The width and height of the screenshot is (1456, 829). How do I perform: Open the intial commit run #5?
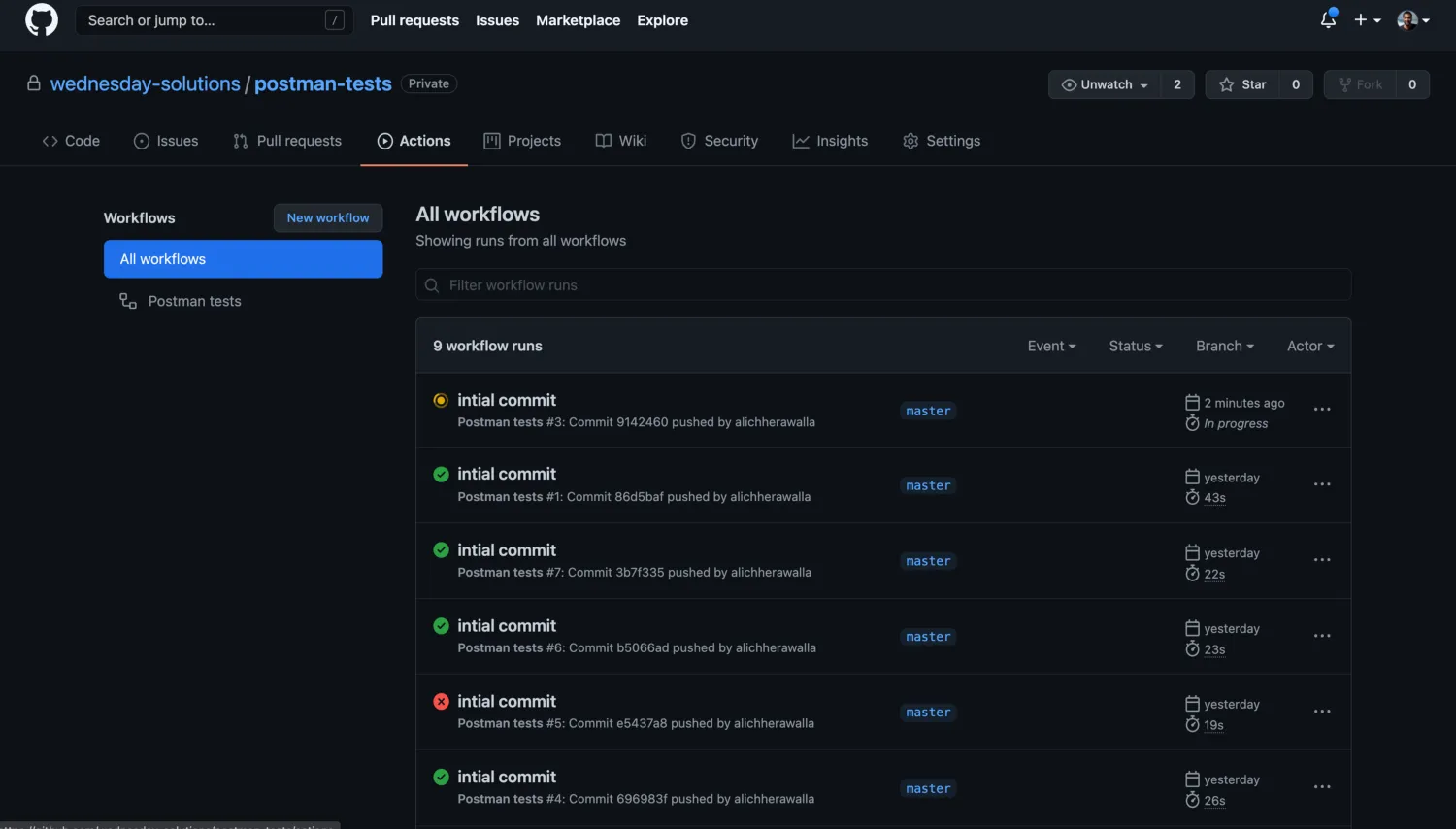point(507,701)
